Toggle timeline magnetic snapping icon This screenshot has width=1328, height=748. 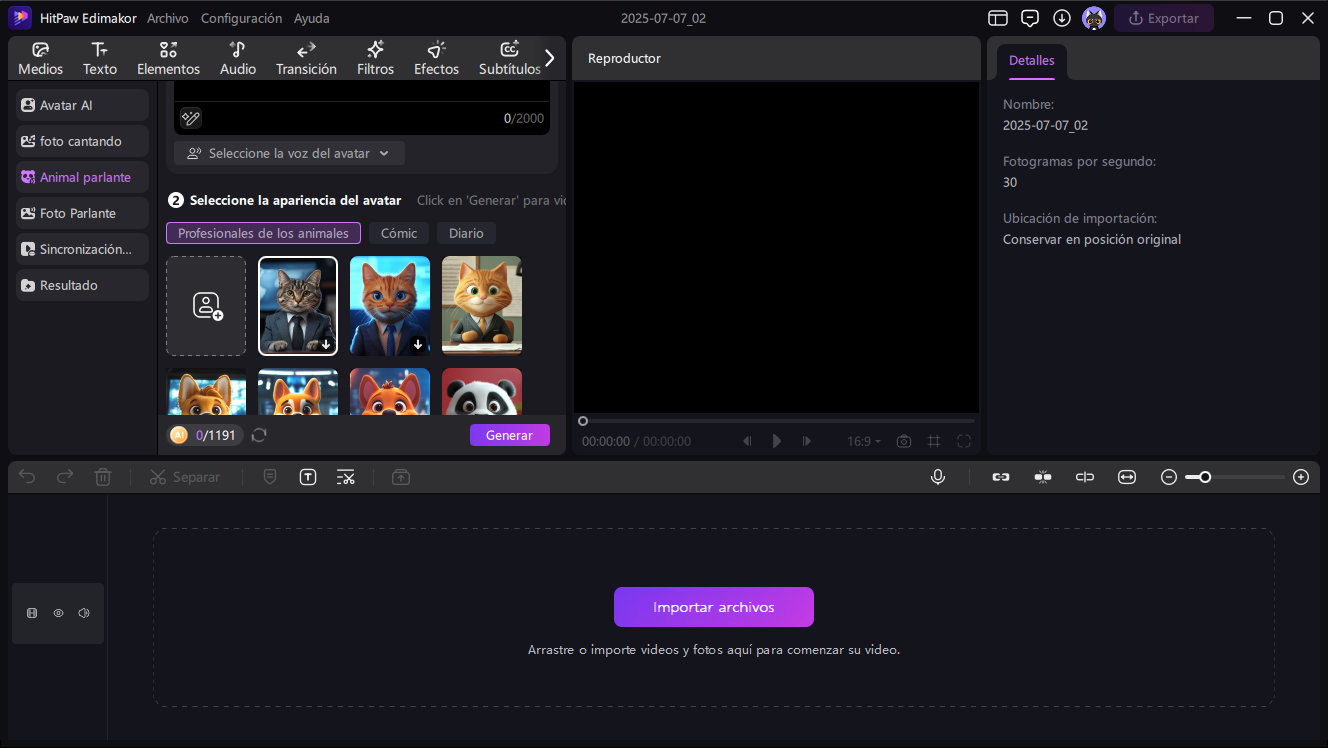pyautogui.click(x=1043, y=477)
